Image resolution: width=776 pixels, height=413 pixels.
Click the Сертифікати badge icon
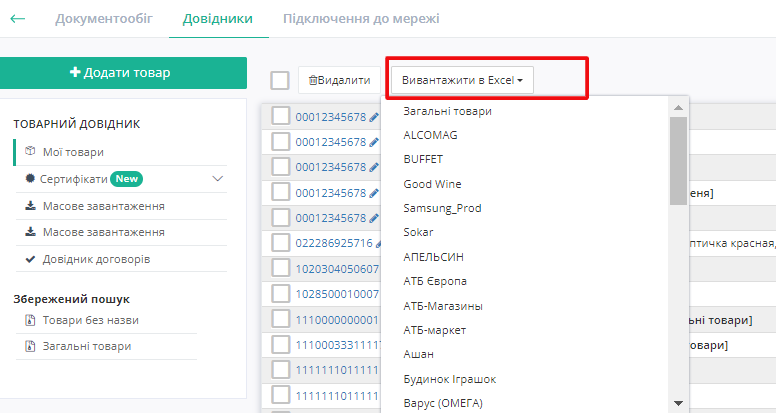[30, 178]
